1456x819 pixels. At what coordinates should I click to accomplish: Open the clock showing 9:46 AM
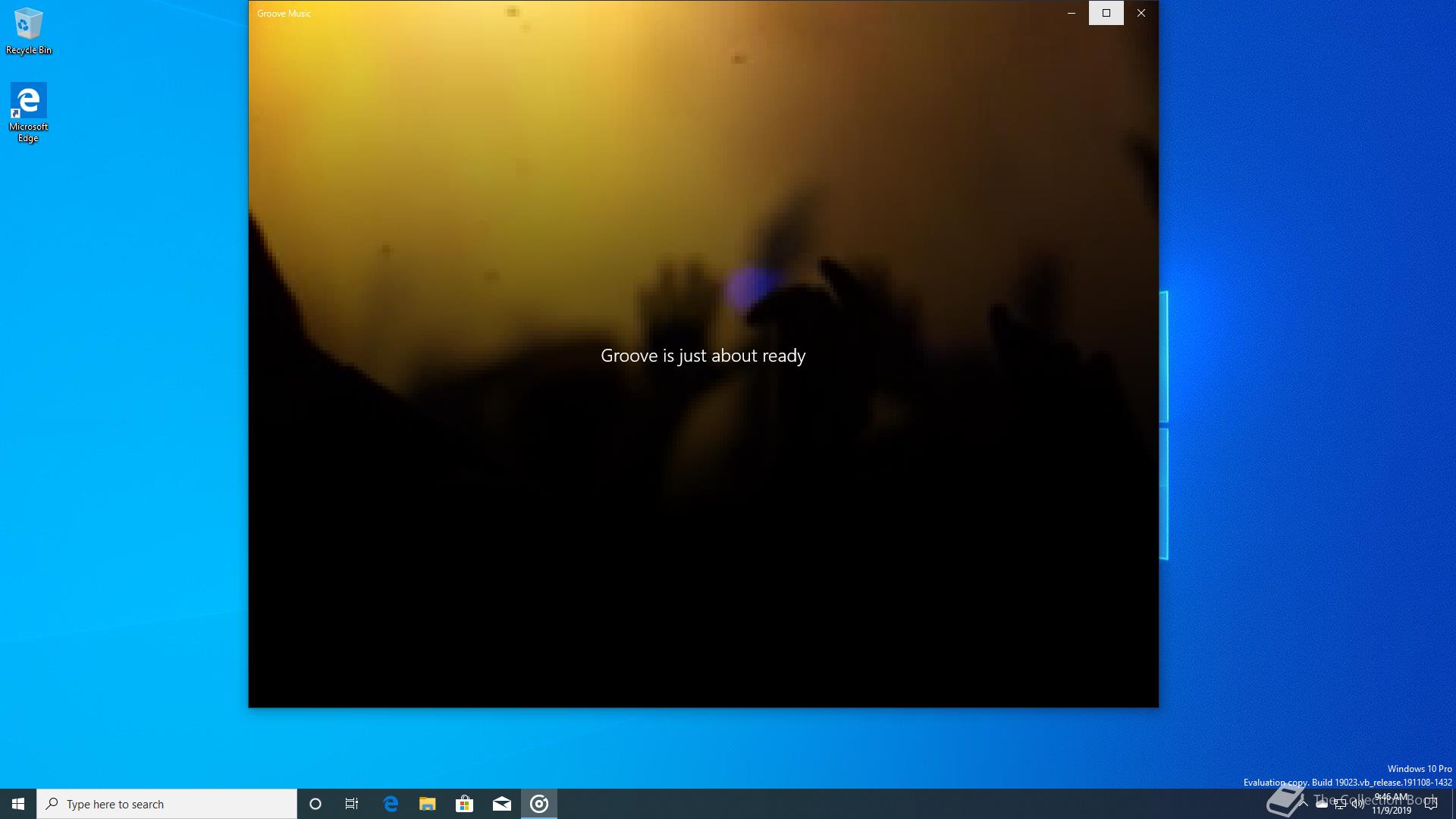(1392, 804)
